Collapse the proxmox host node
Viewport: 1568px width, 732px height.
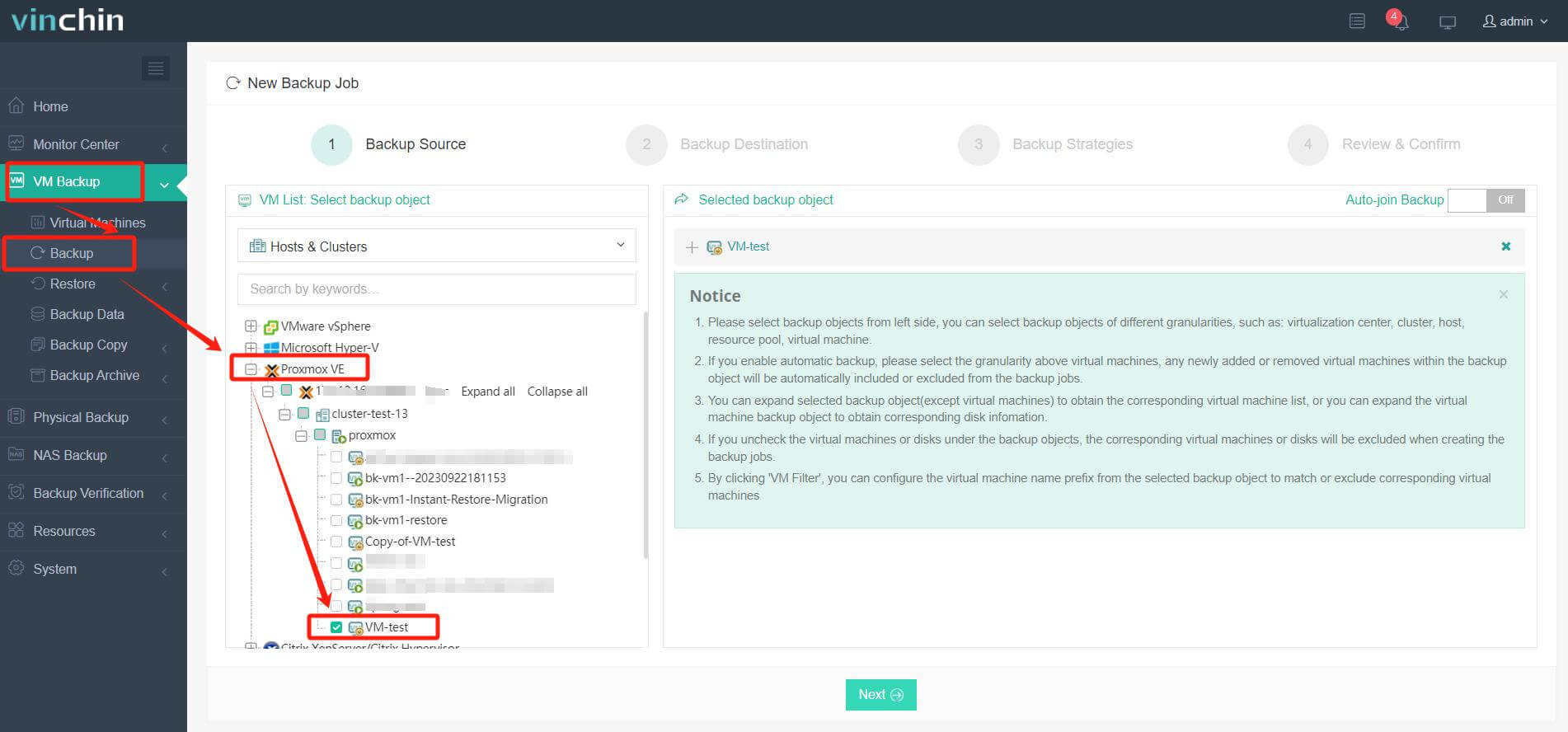301,435
